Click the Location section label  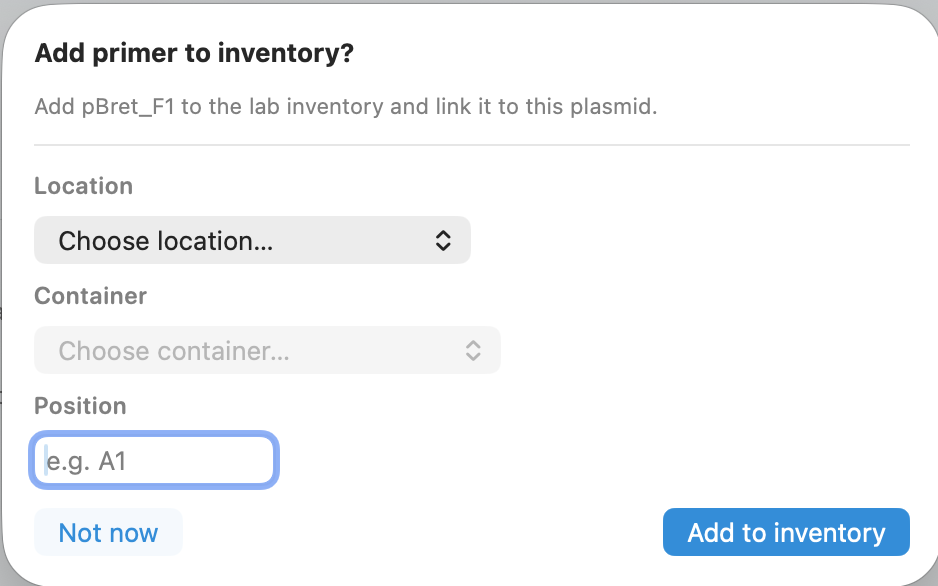83,186
